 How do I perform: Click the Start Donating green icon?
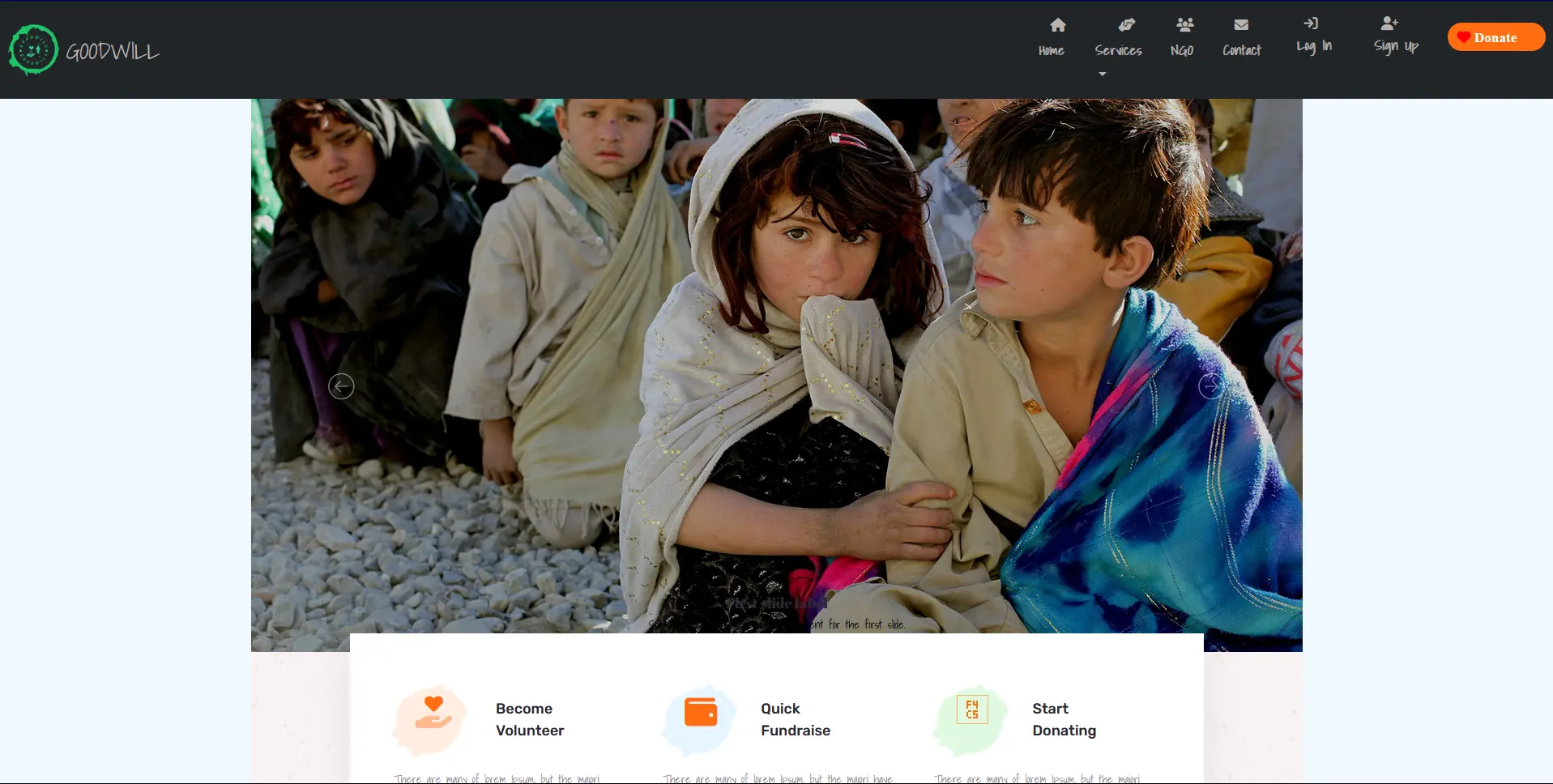tap(971, 710)
